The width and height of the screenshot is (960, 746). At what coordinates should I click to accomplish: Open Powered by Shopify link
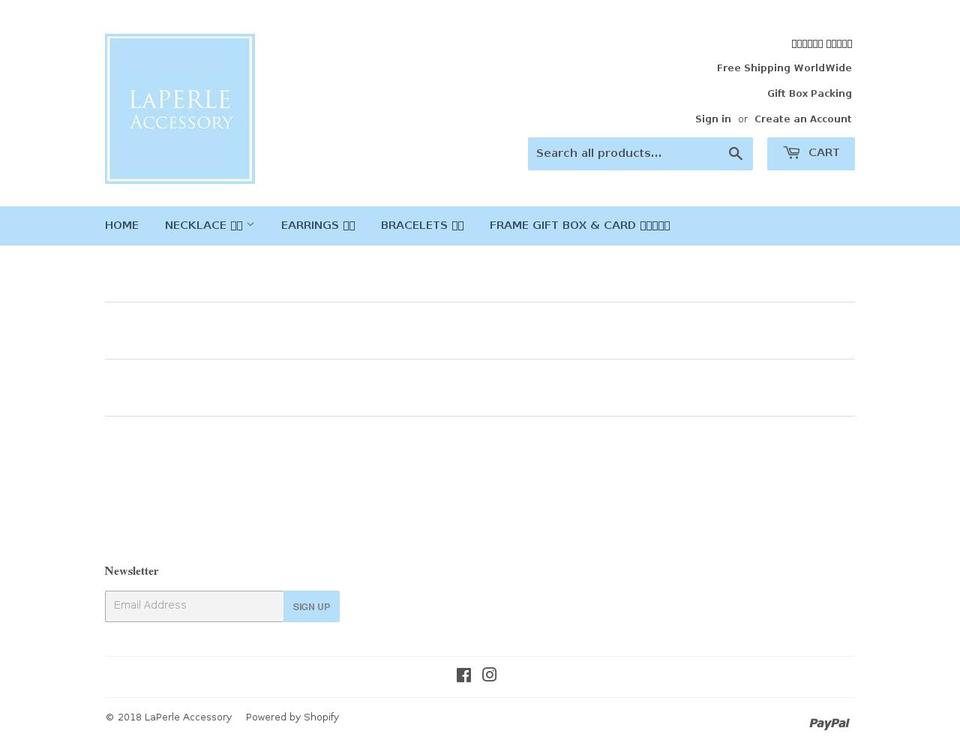(292, 717)
